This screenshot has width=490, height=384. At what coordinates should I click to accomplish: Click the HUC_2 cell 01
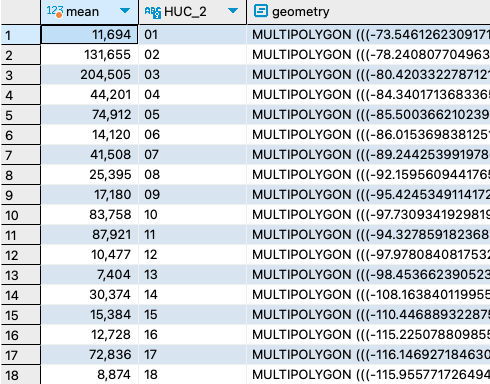point(192,35)
